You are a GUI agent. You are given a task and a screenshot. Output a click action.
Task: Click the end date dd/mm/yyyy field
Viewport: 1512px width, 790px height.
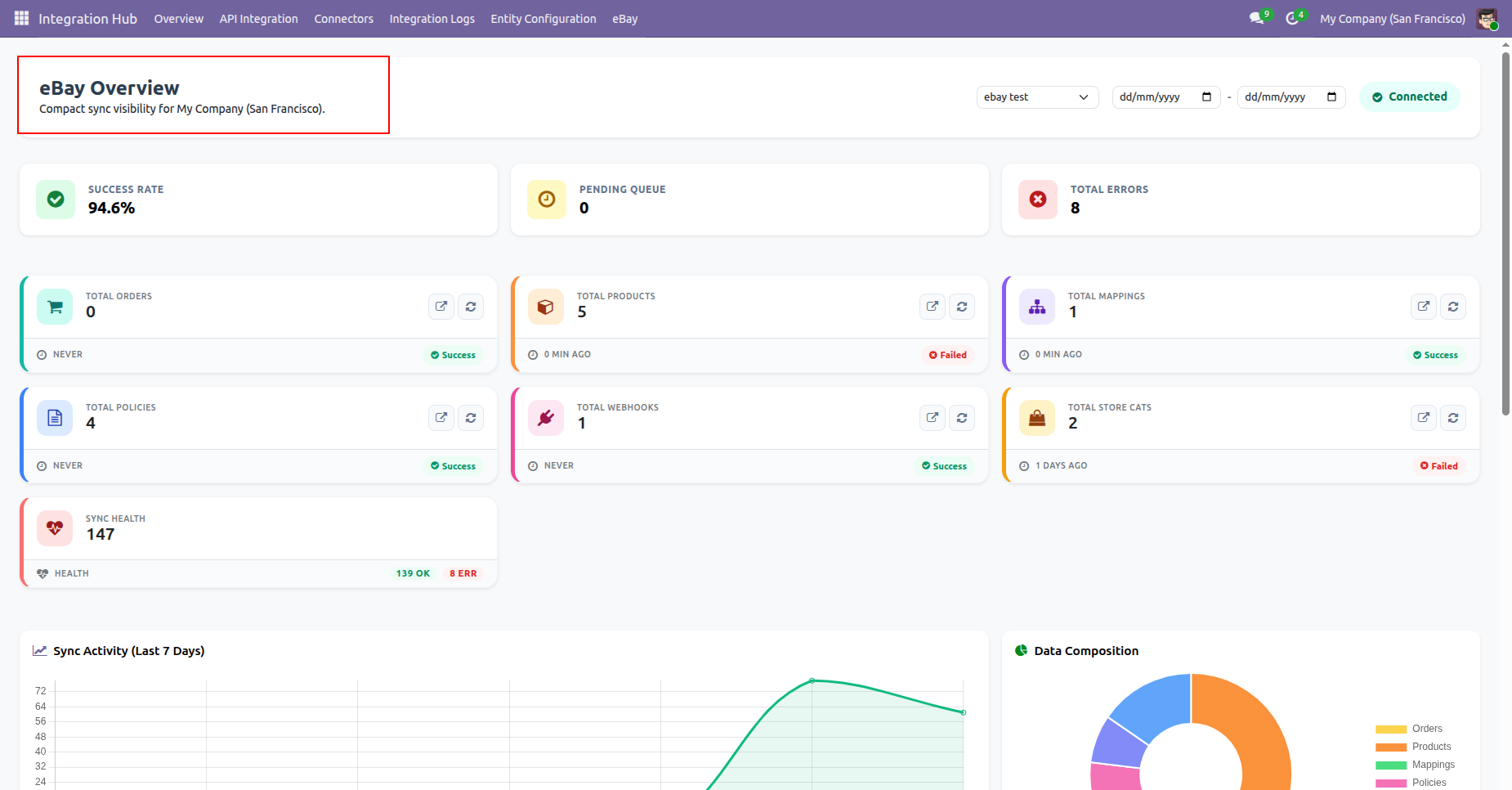1291,97
